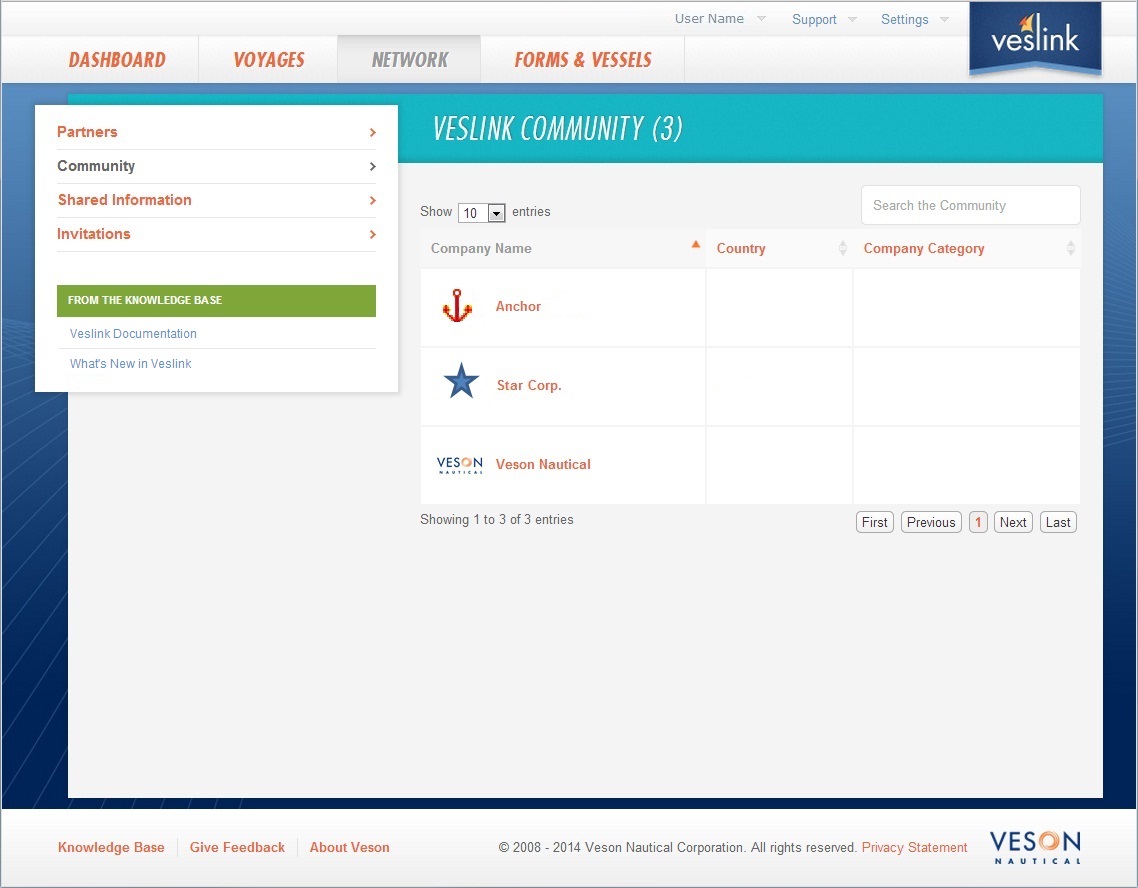Open Veslink Documentation from the sidebar
The height and width of the screenshot is (888, 1138).
click(131, 333)
